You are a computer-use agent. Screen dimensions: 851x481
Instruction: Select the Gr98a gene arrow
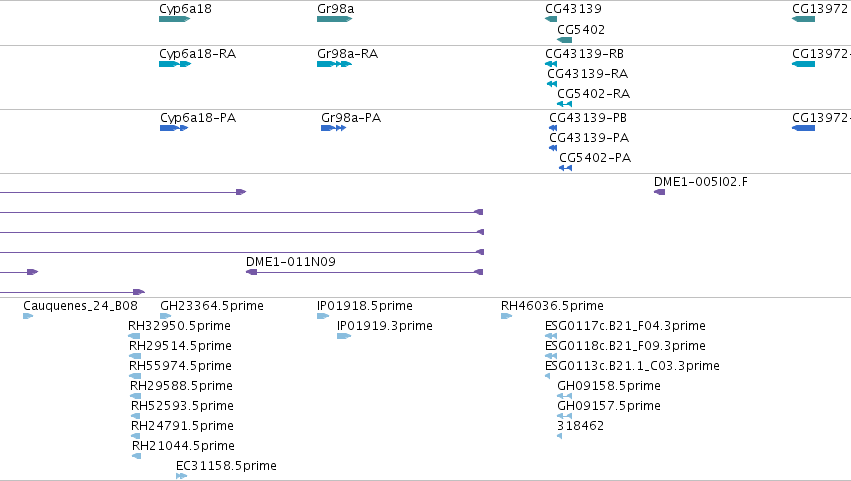coord(334,19)
